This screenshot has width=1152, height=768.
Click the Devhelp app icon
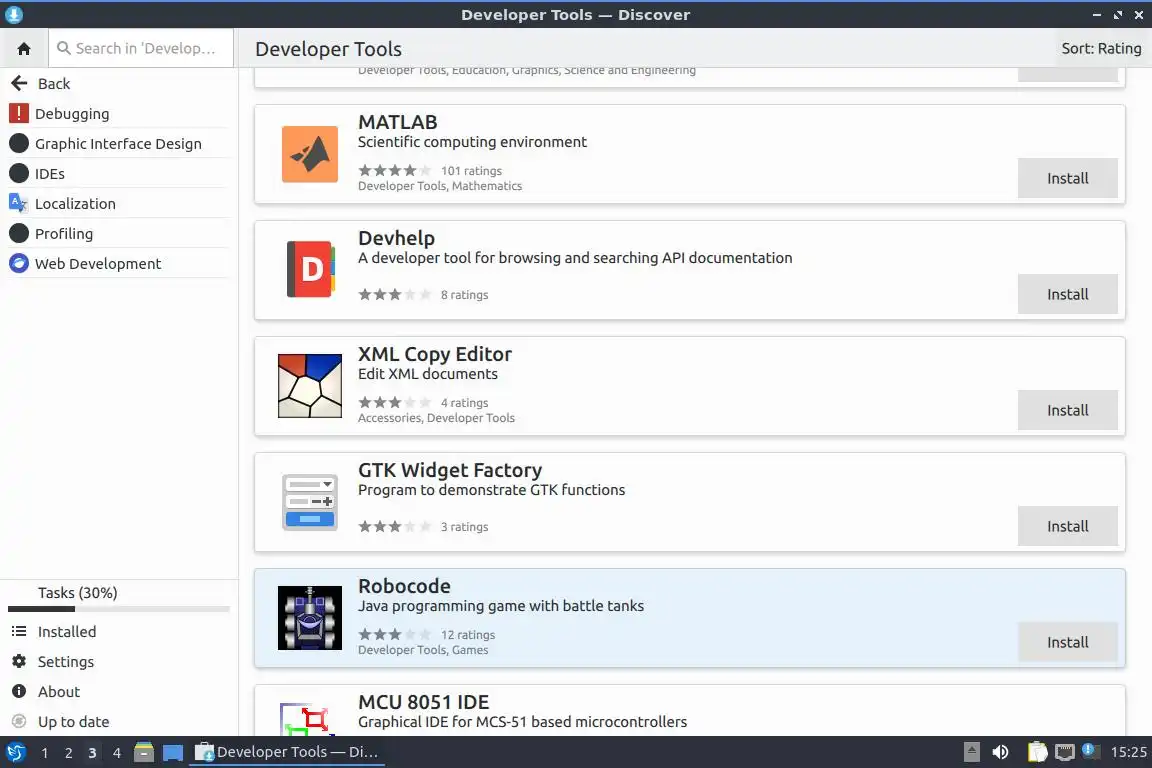(310, 270)
